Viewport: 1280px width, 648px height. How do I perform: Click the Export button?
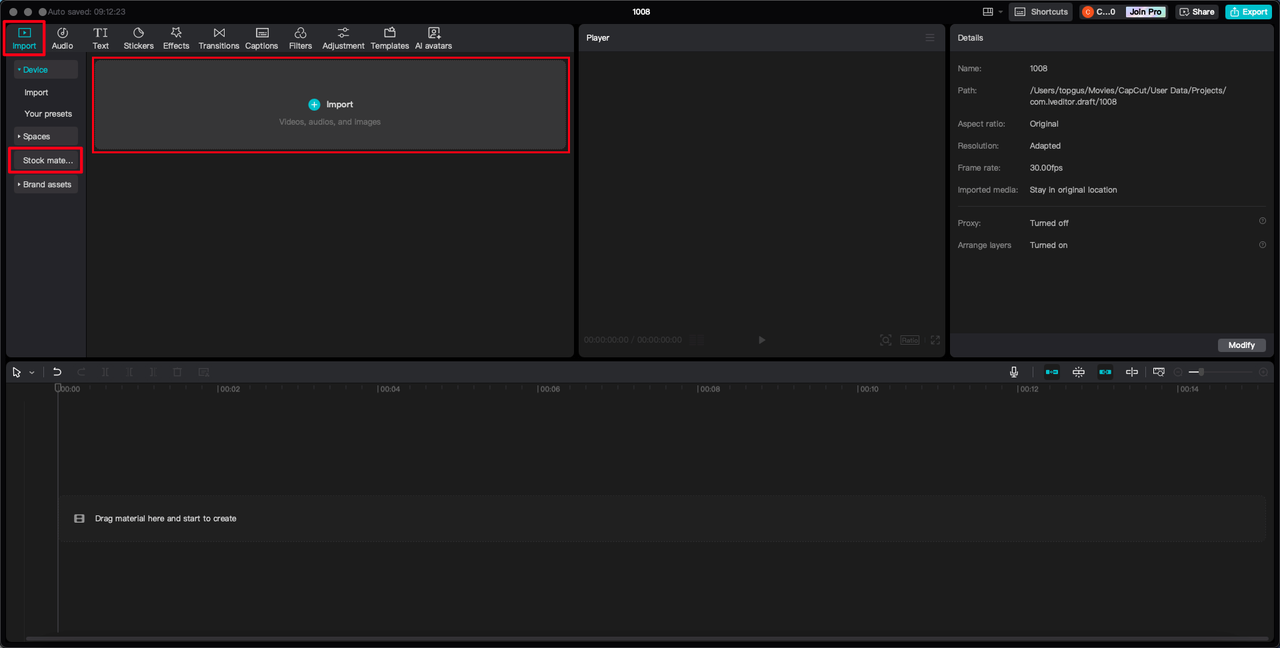pos(1248,12)
